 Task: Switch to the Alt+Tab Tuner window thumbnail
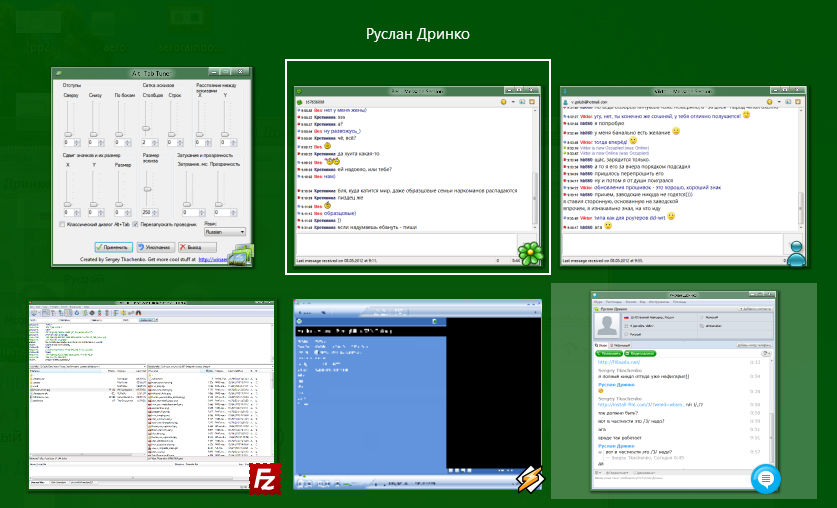click(152, 166)
